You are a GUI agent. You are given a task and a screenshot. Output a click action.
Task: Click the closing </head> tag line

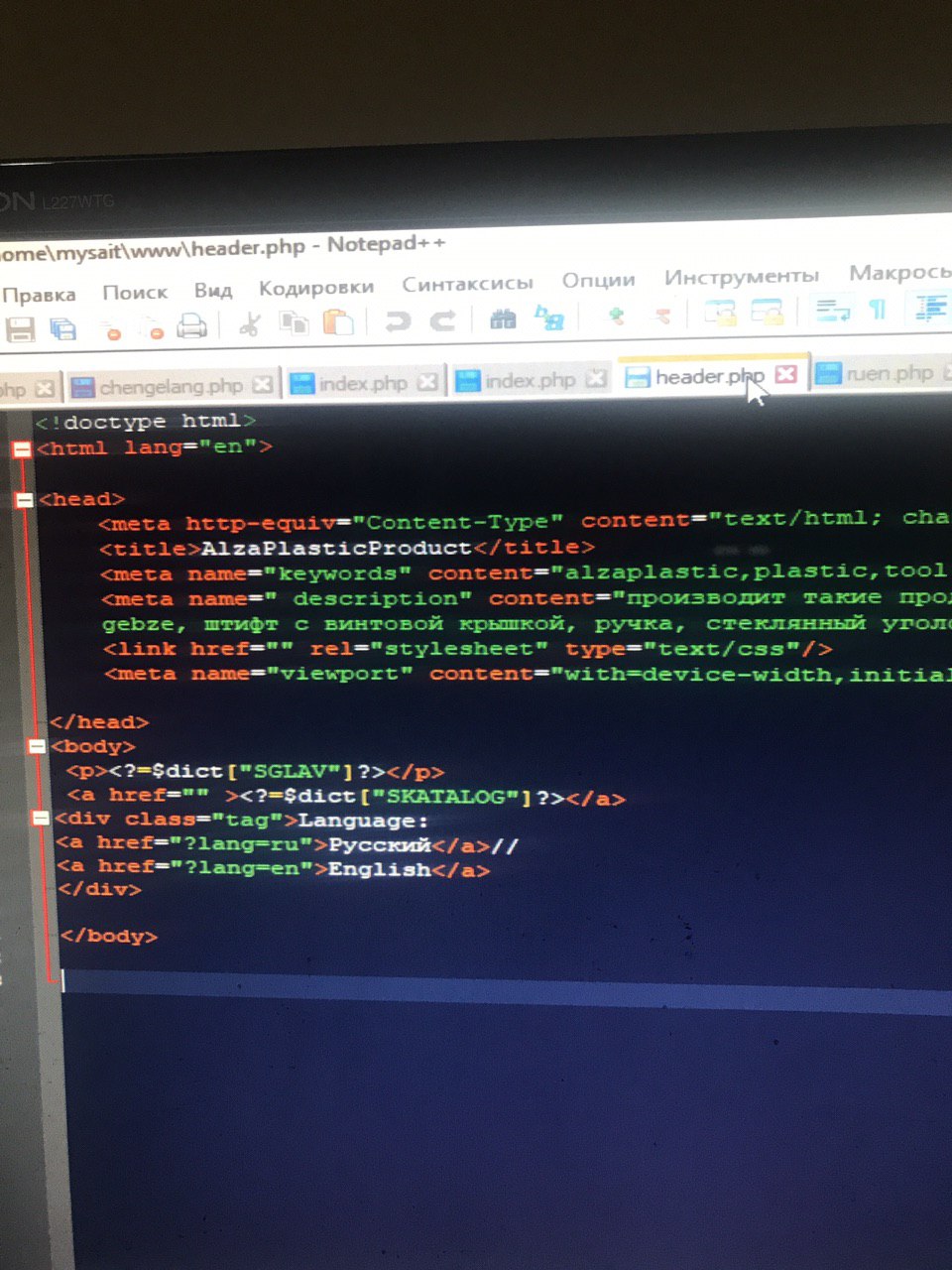[98, 722]
